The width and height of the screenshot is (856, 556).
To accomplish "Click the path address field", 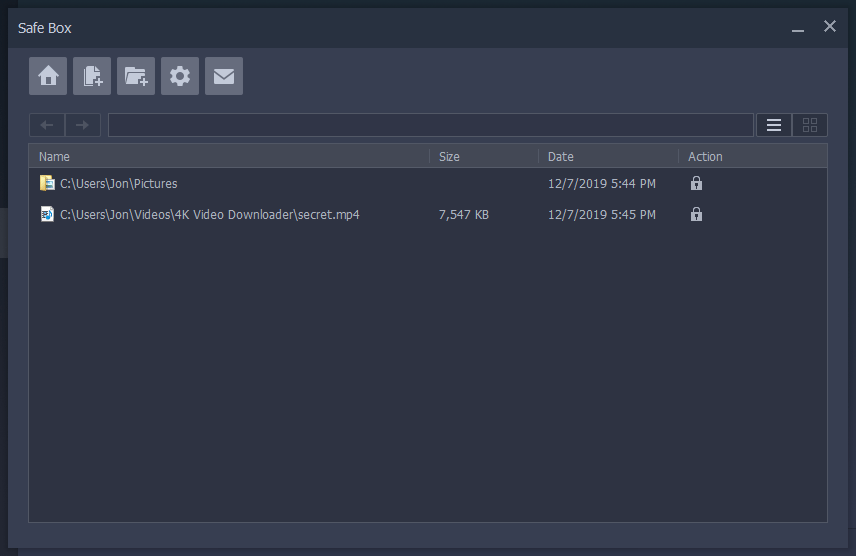I will [431, 125].
